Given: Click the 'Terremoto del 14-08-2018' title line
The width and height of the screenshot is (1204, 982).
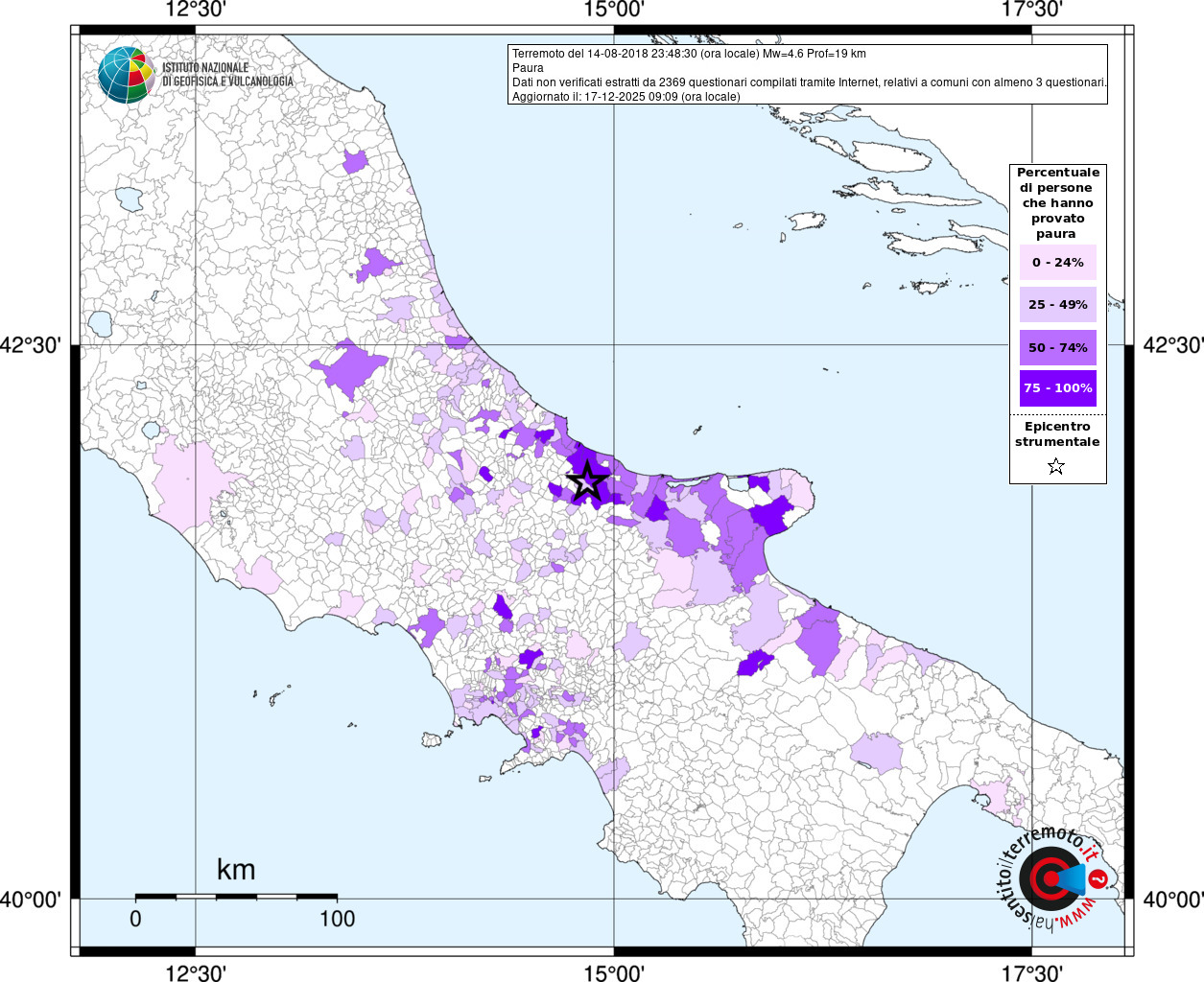Looking at the screenshot, I should (x=689, y=54).
